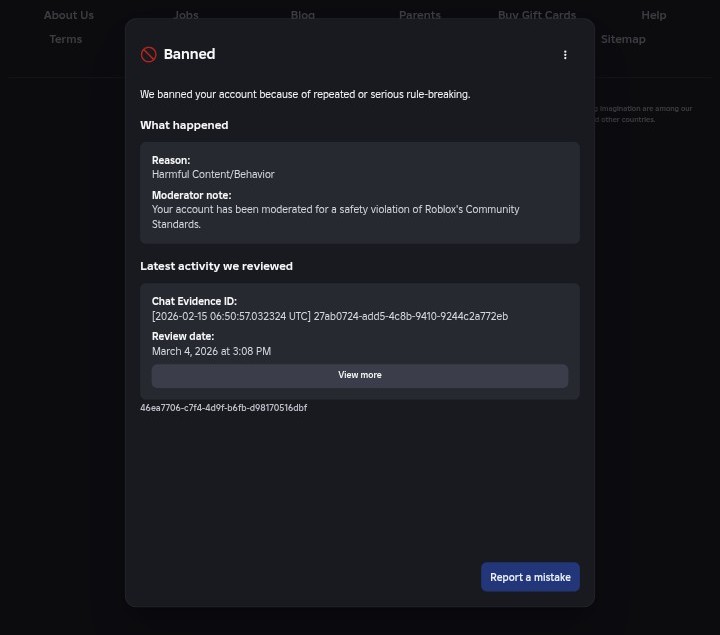Click the 'March 4, 2026 at 3:08 PM' date
This screenshot has height=635, width=720.
coord(211,351)
